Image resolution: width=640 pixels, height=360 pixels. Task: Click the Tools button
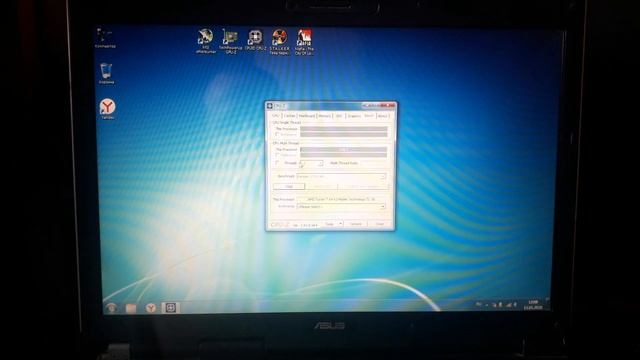coord(330,224)
